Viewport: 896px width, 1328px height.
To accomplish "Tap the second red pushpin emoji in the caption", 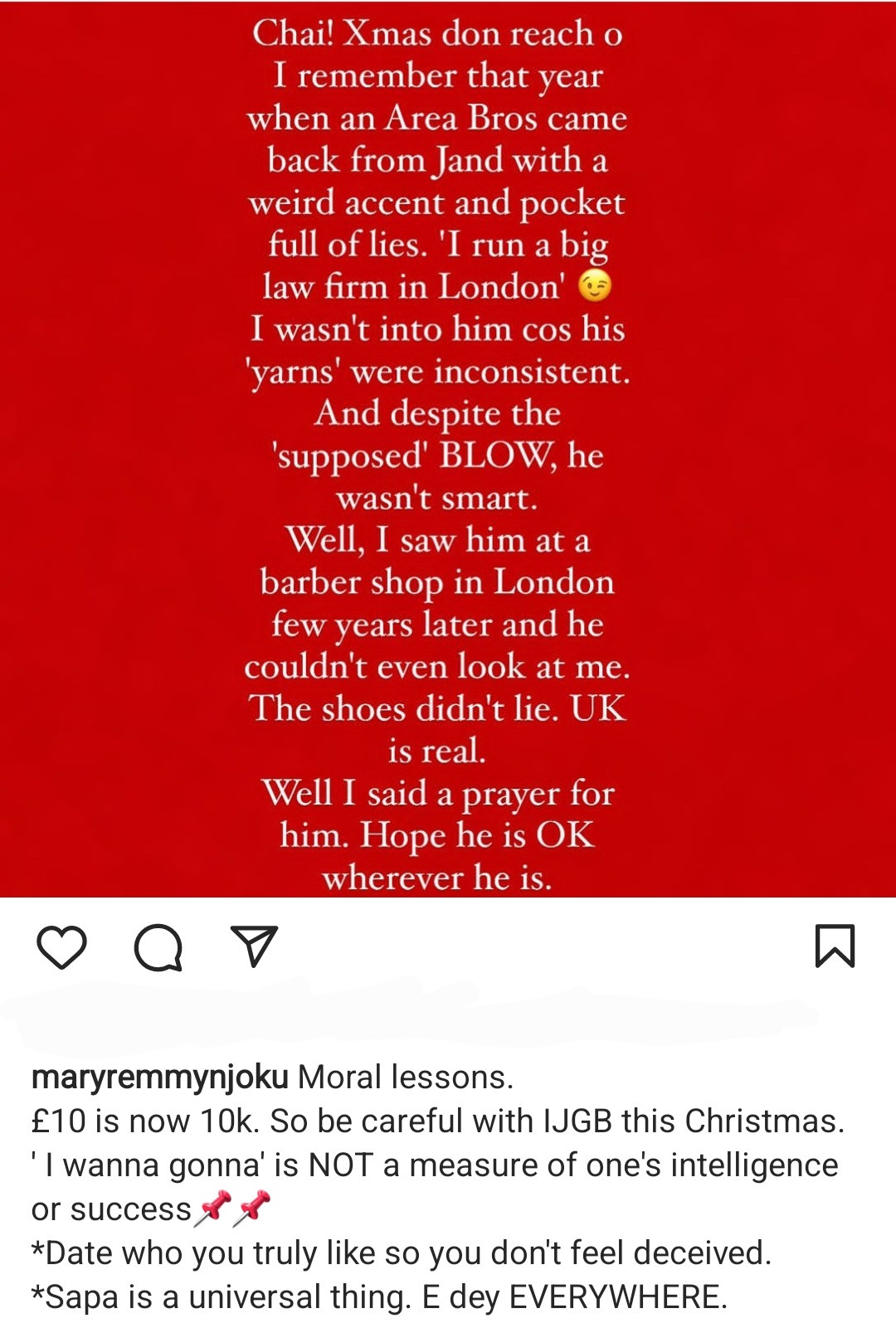I will click(x=252, y=1208).
